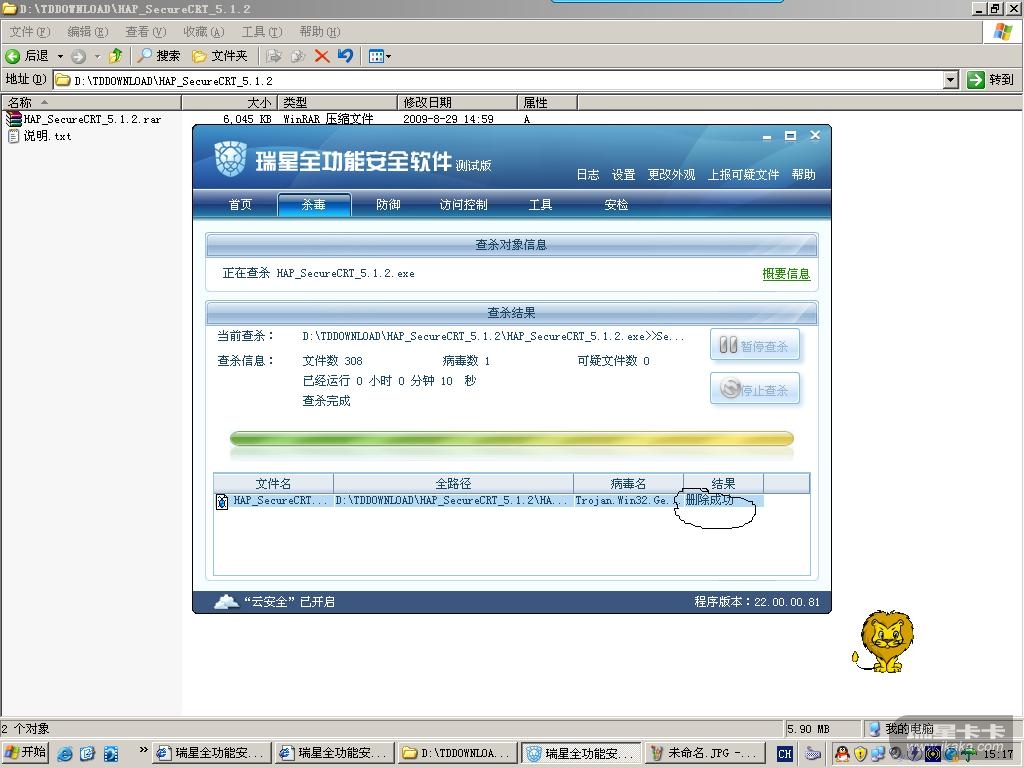
Task: Switch to Rising 工具 tab
Action: tap(540, 204)
